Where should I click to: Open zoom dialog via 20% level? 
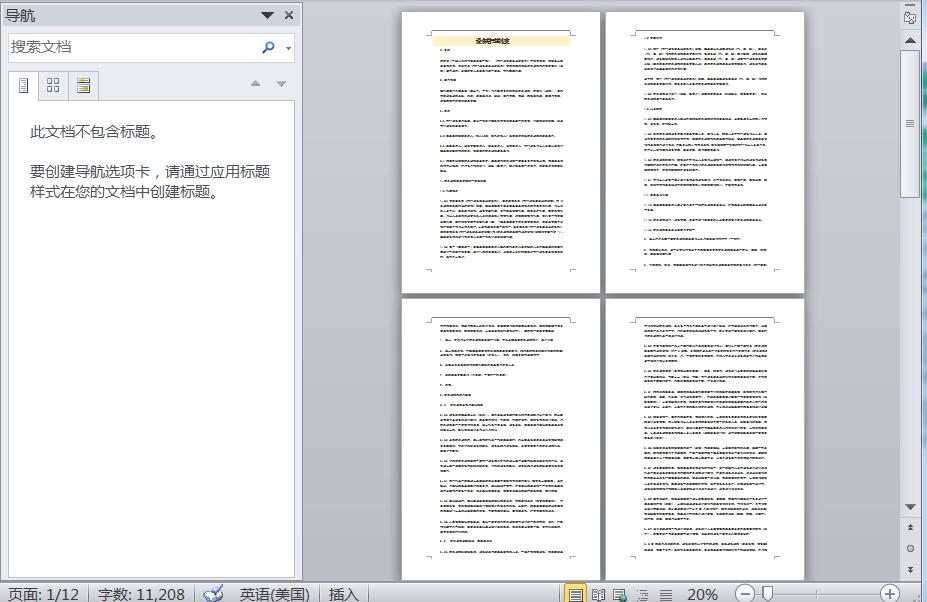coord(702,594)
